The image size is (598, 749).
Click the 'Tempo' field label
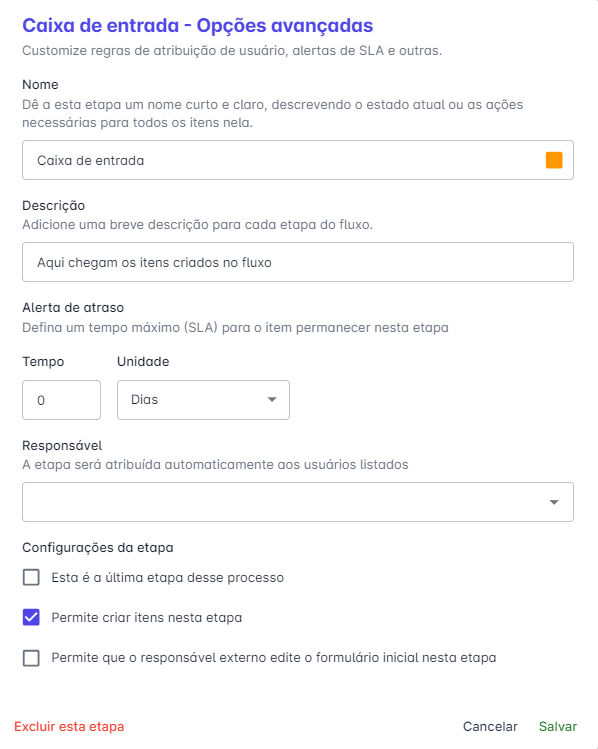43,362
